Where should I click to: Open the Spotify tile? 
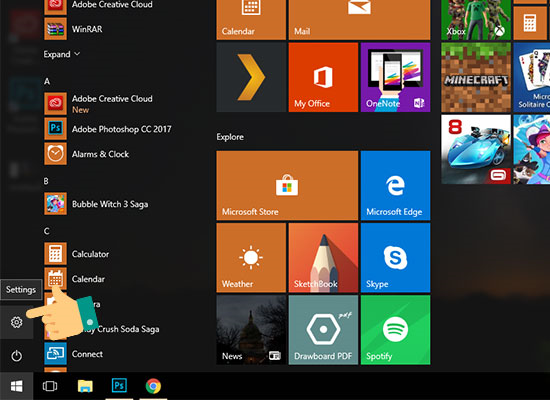click(395, 330)
